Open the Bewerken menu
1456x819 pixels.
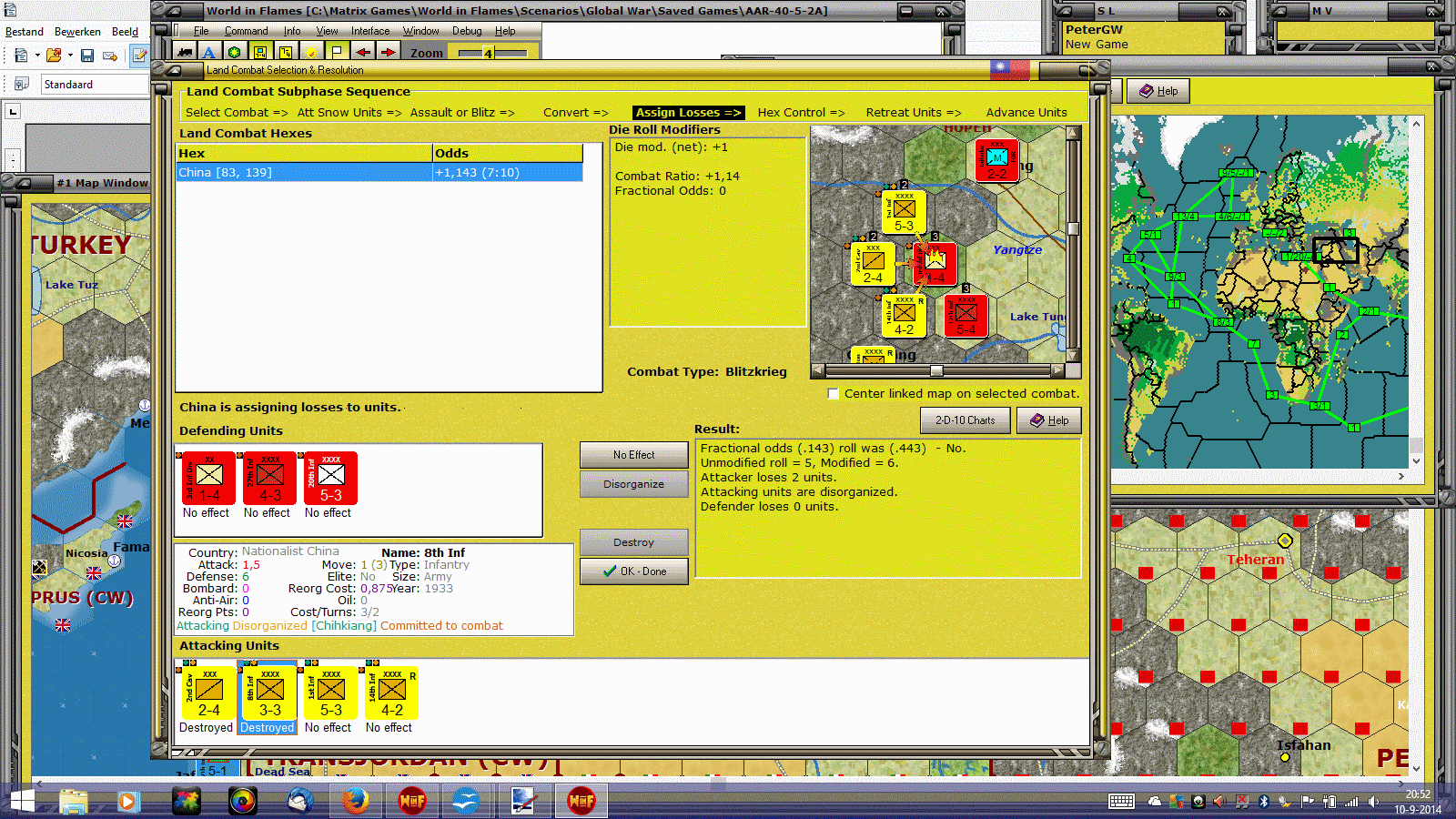(x=77, y=32)
